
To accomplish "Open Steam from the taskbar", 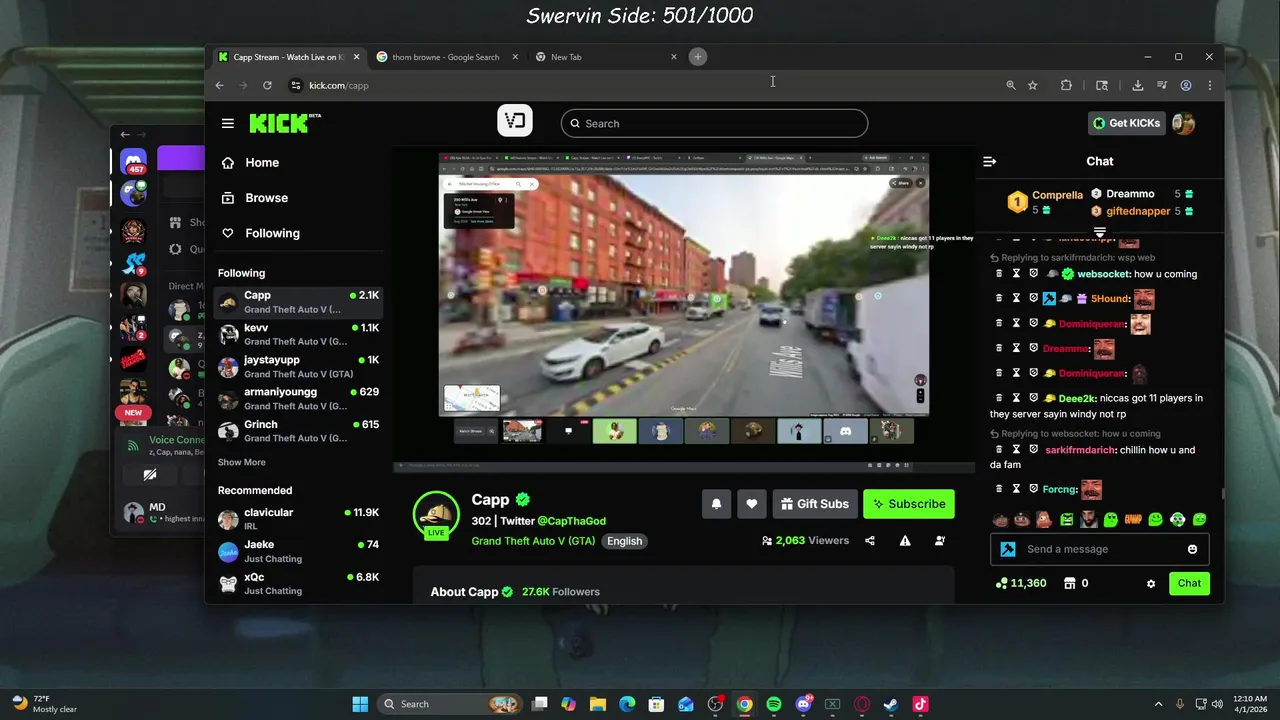I will coord(891,704).
